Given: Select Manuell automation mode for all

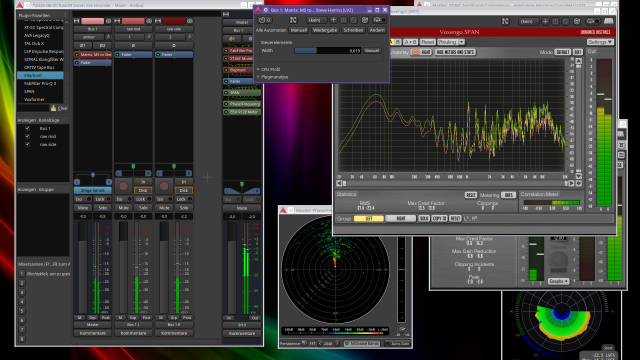Looking at the screenshot, I should coord(299,30).
